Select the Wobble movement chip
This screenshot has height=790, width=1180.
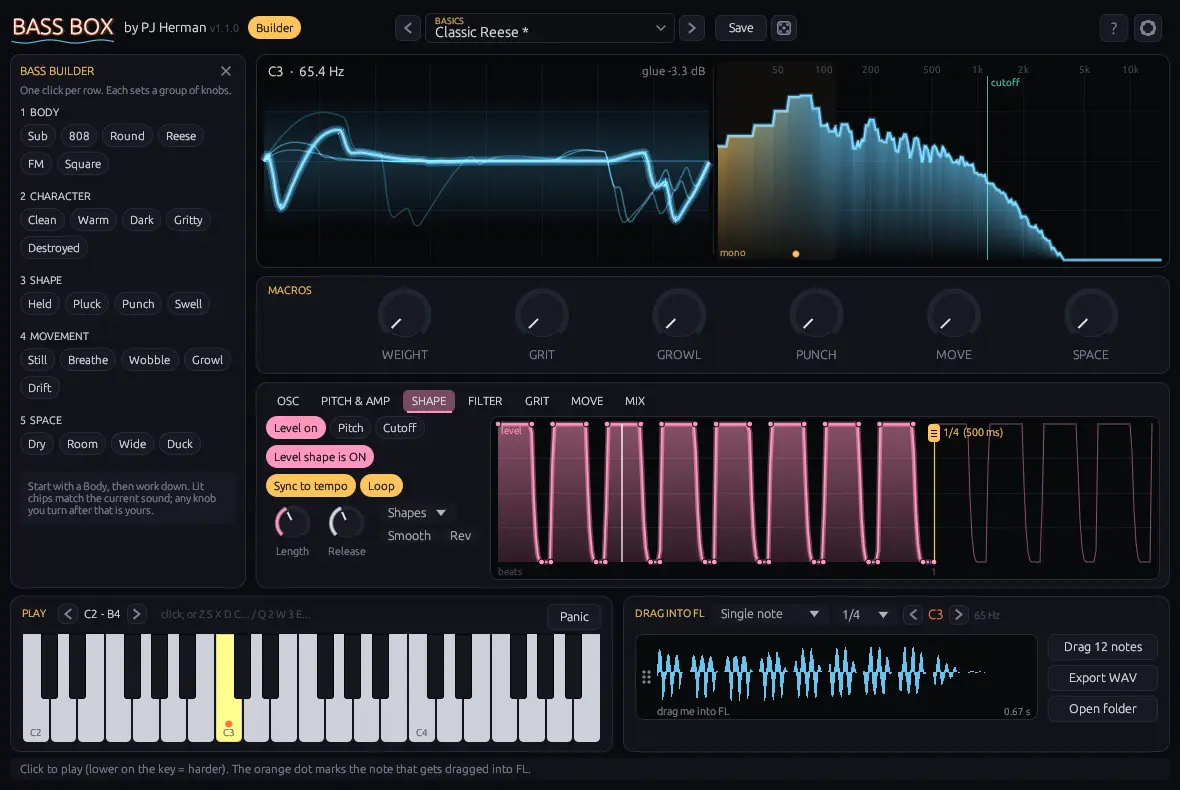(x=149, y=360)
